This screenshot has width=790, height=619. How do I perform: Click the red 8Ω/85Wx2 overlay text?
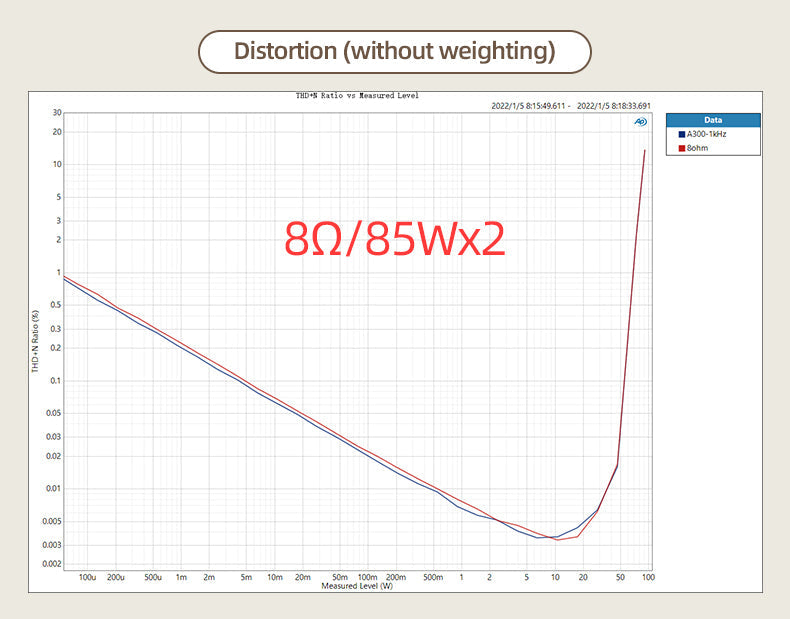click(x=395, y=238)
